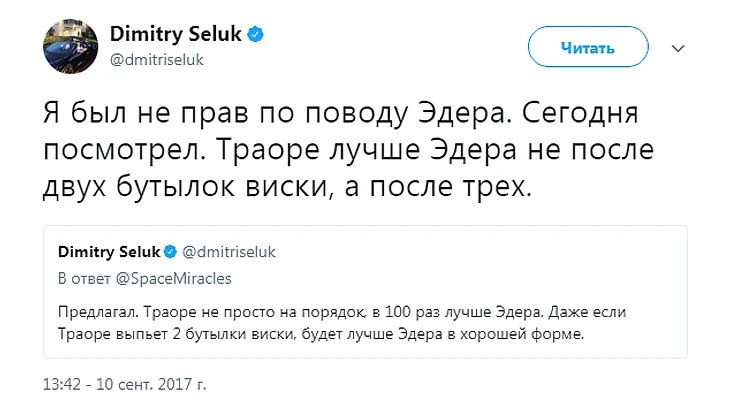Click the 'В ответ' label in quoted tweet
Image resolution: width=730 pixels, height=400 pixels.
pyautogui.click(x=82, y=277)
